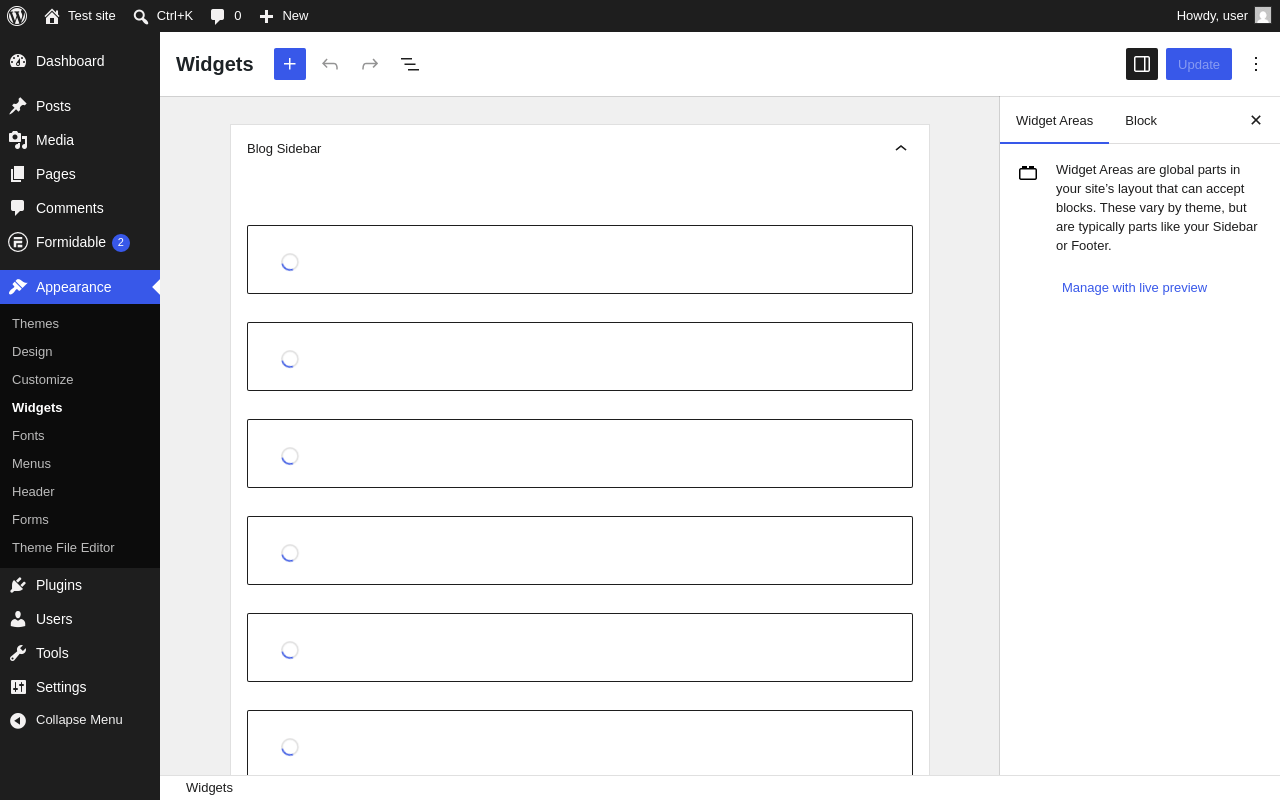Image resolution: width=1280 pixels, height=800 pixels.
Task: Open Test site home link
Action: (x=80, y=16)
